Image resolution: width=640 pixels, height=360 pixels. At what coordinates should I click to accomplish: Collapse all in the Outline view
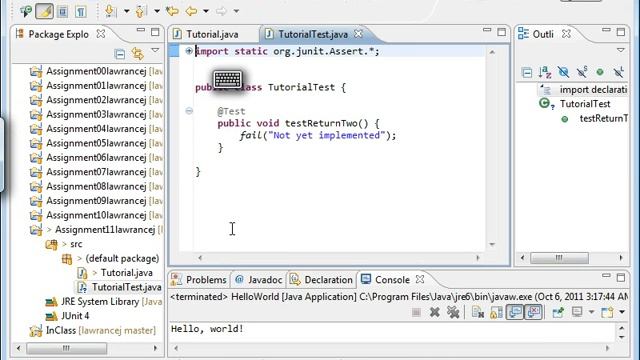pyautogui.click(x=527, y=73)
